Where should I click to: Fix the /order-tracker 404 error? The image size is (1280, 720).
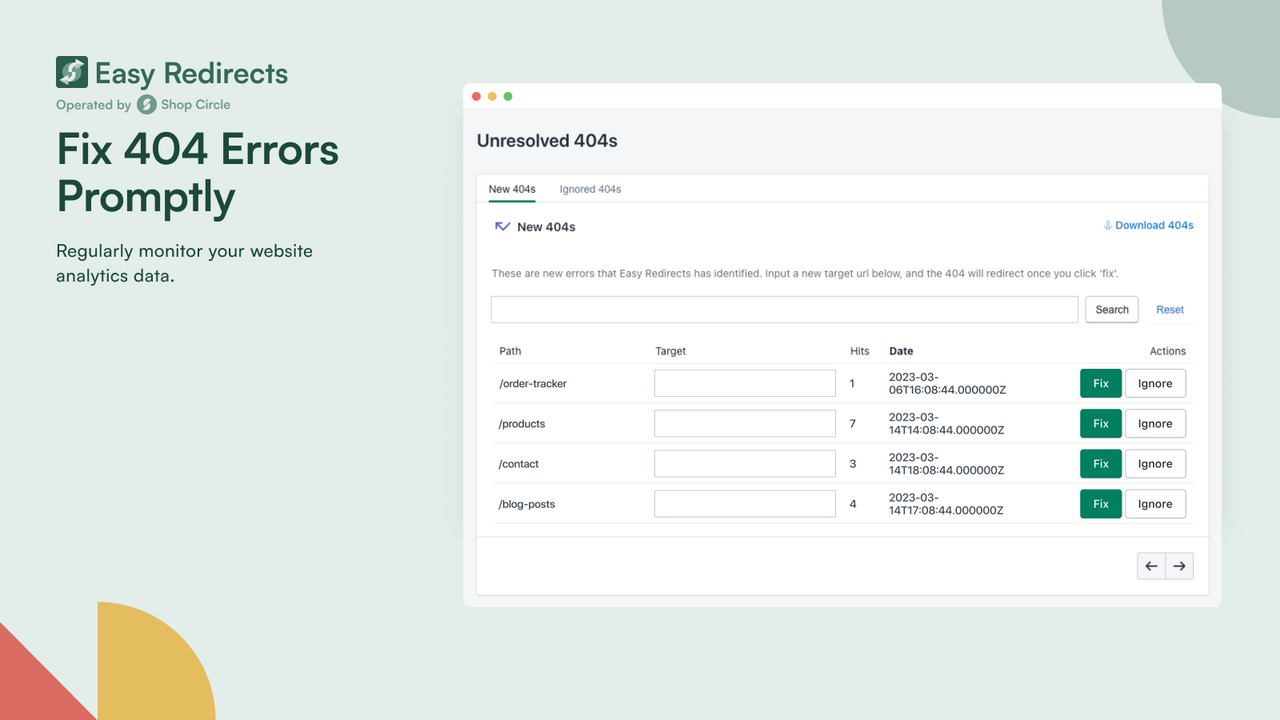tap(1100, 383)
